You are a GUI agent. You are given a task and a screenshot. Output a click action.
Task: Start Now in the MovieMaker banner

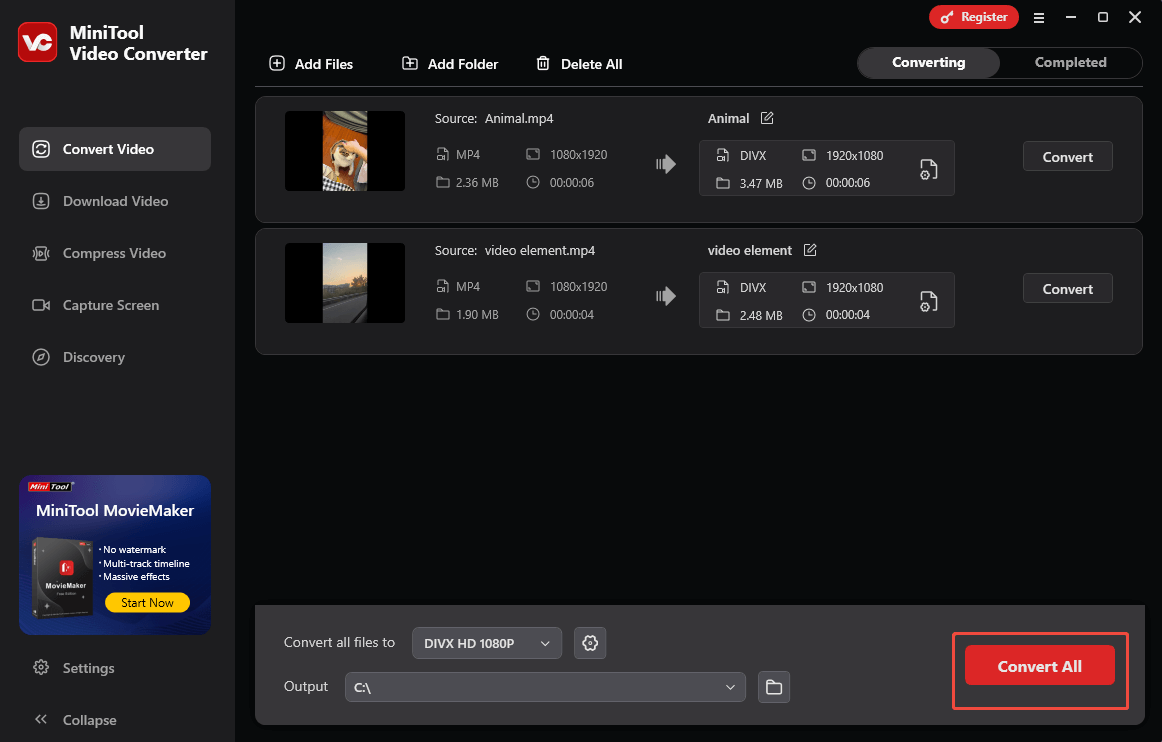[147, 602]
